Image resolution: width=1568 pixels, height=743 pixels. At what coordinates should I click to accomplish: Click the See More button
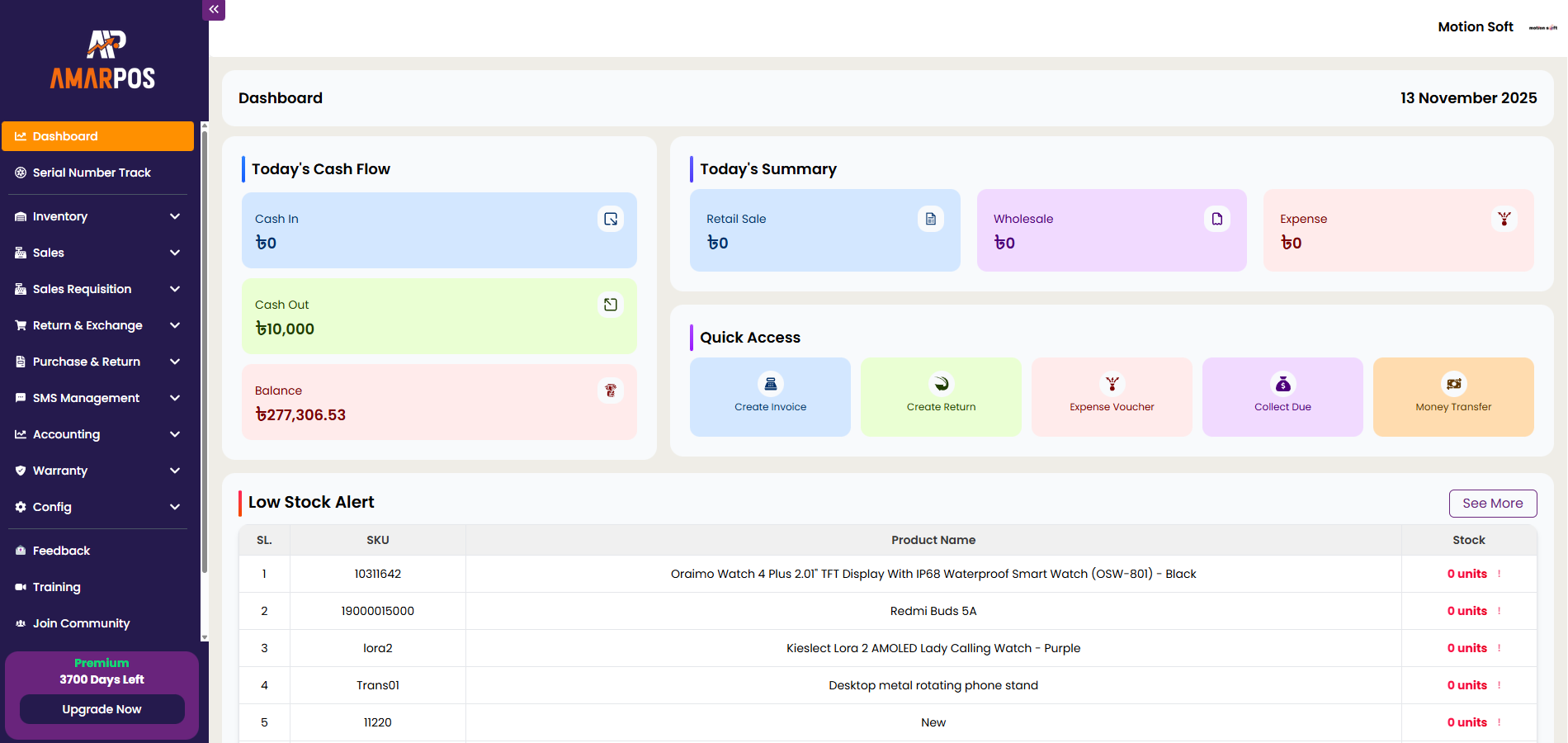pos(1492,504)
